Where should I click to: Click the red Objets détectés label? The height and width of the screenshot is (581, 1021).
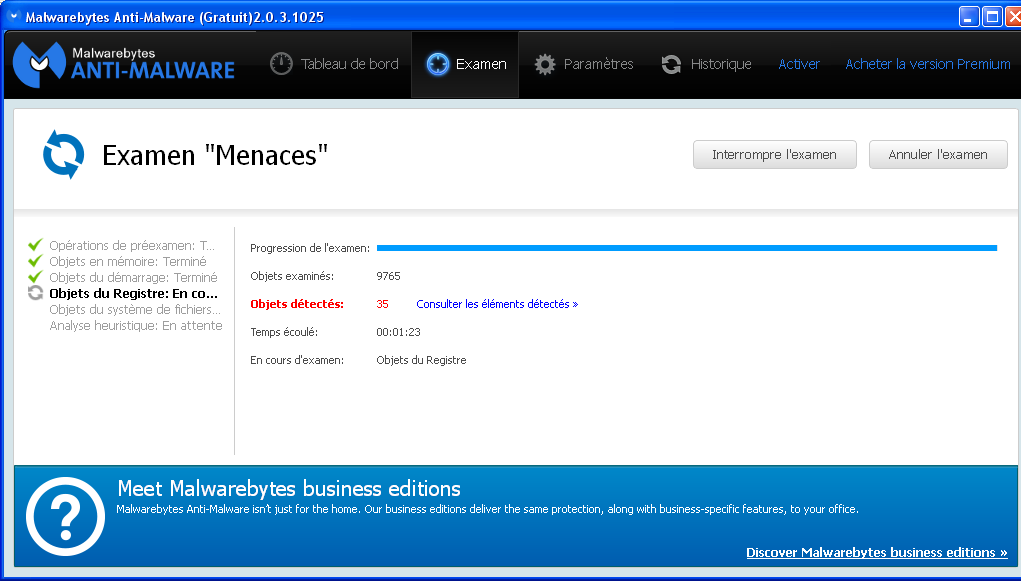coord(297,304)
